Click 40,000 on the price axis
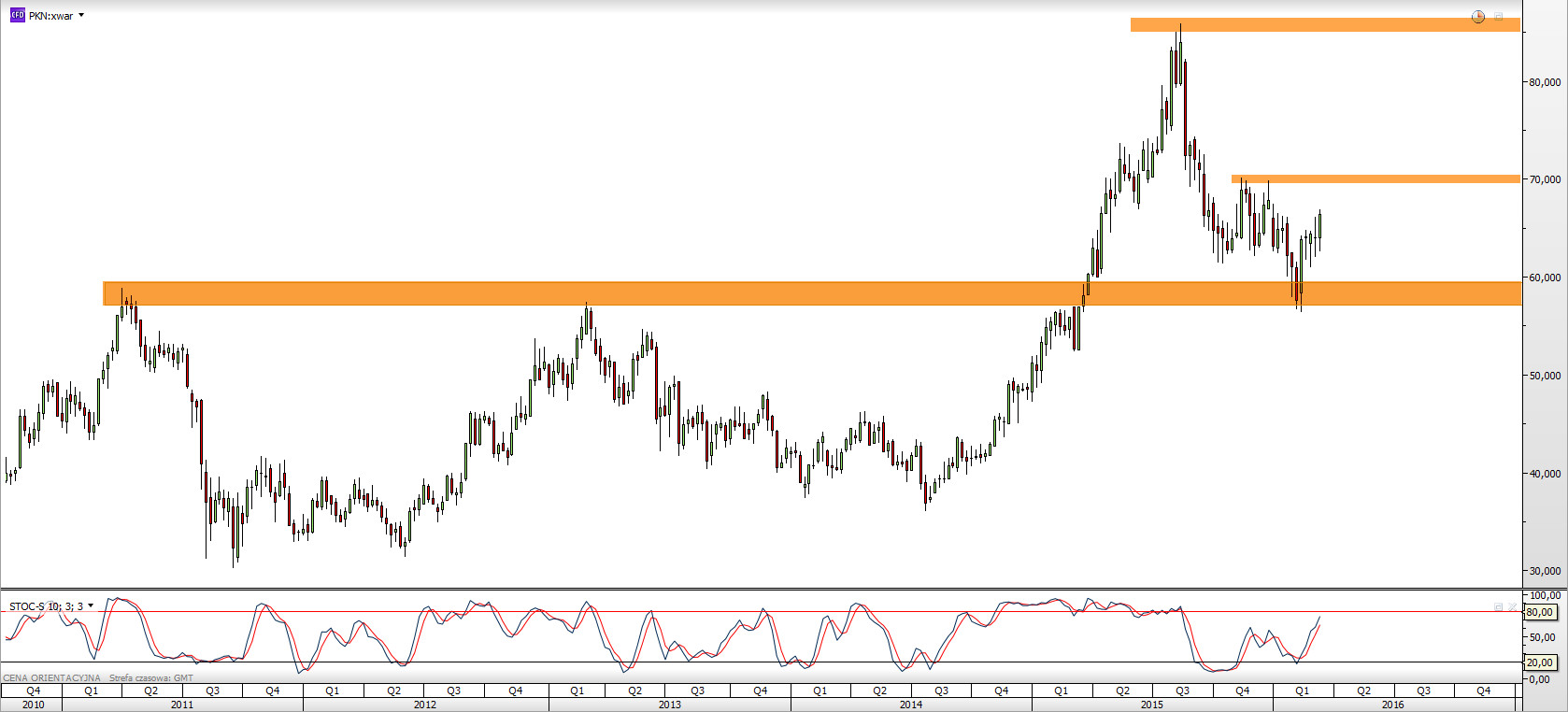Screen dimensions: 1568x712 (1545, 474)
